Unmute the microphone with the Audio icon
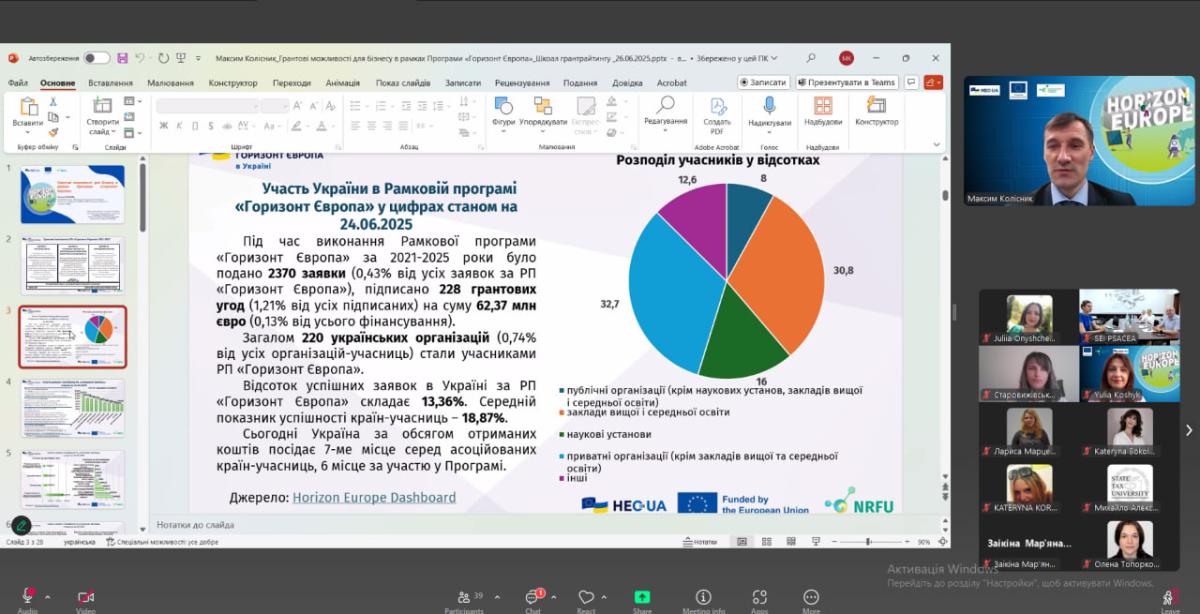The height and width of the screenshot is (614, 1200). [x=28, y=597]
